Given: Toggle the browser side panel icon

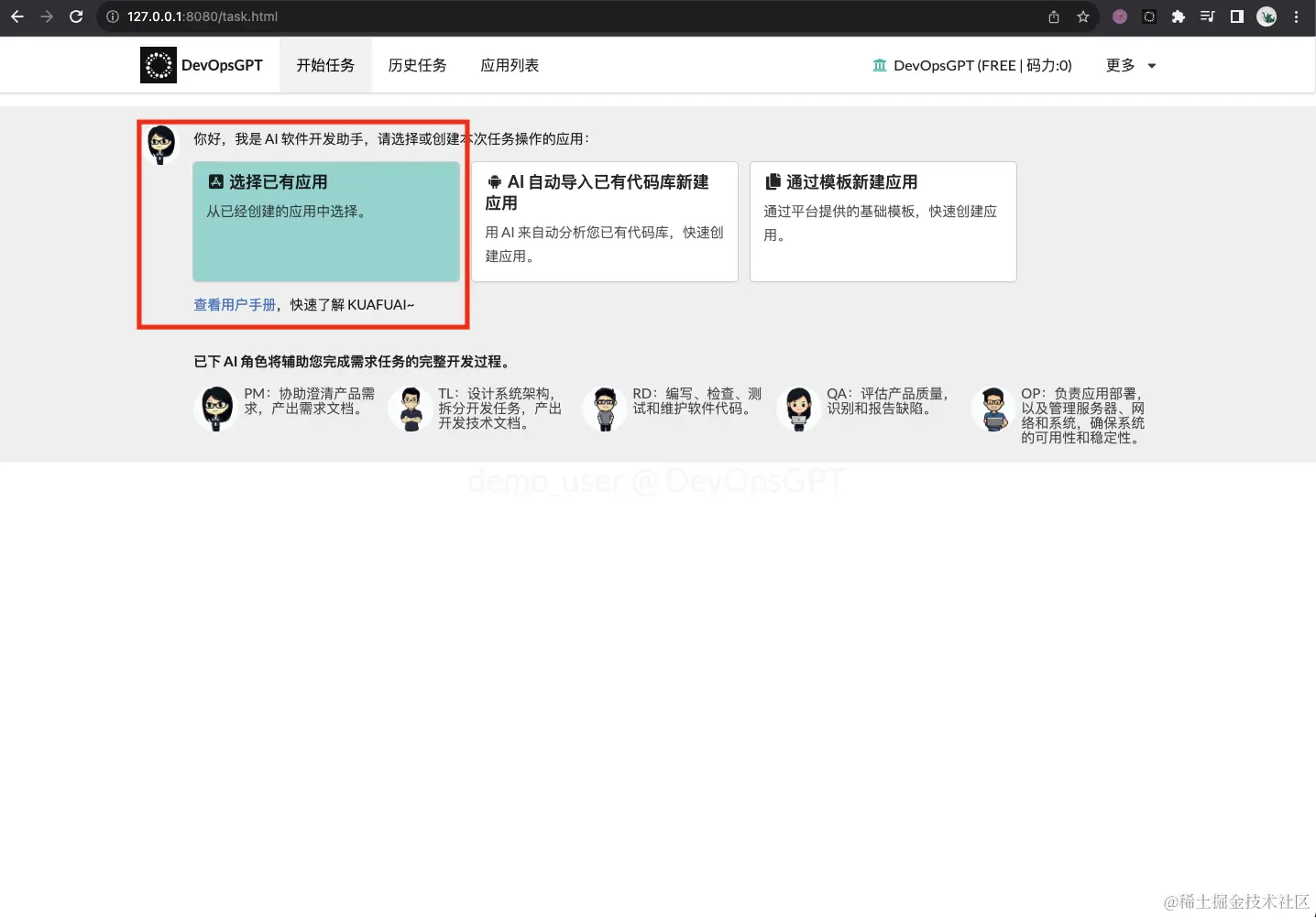Looking at the screenshot, I should pyautogui.click(x=1237, y=16).
